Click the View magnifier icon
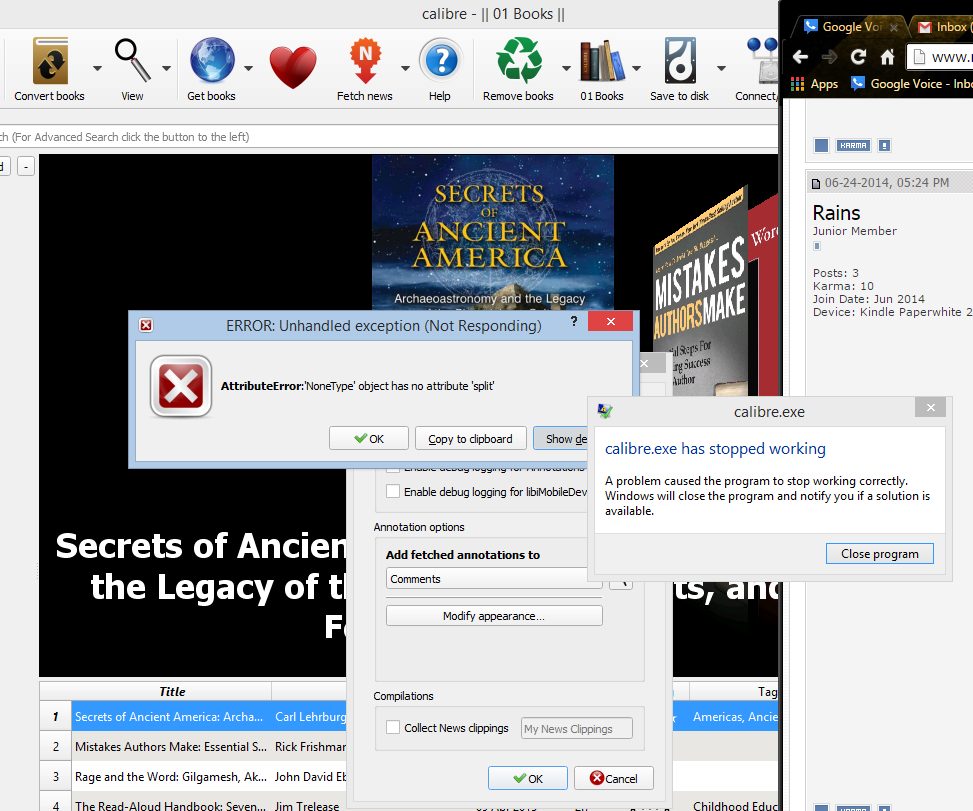 point(132,61)
